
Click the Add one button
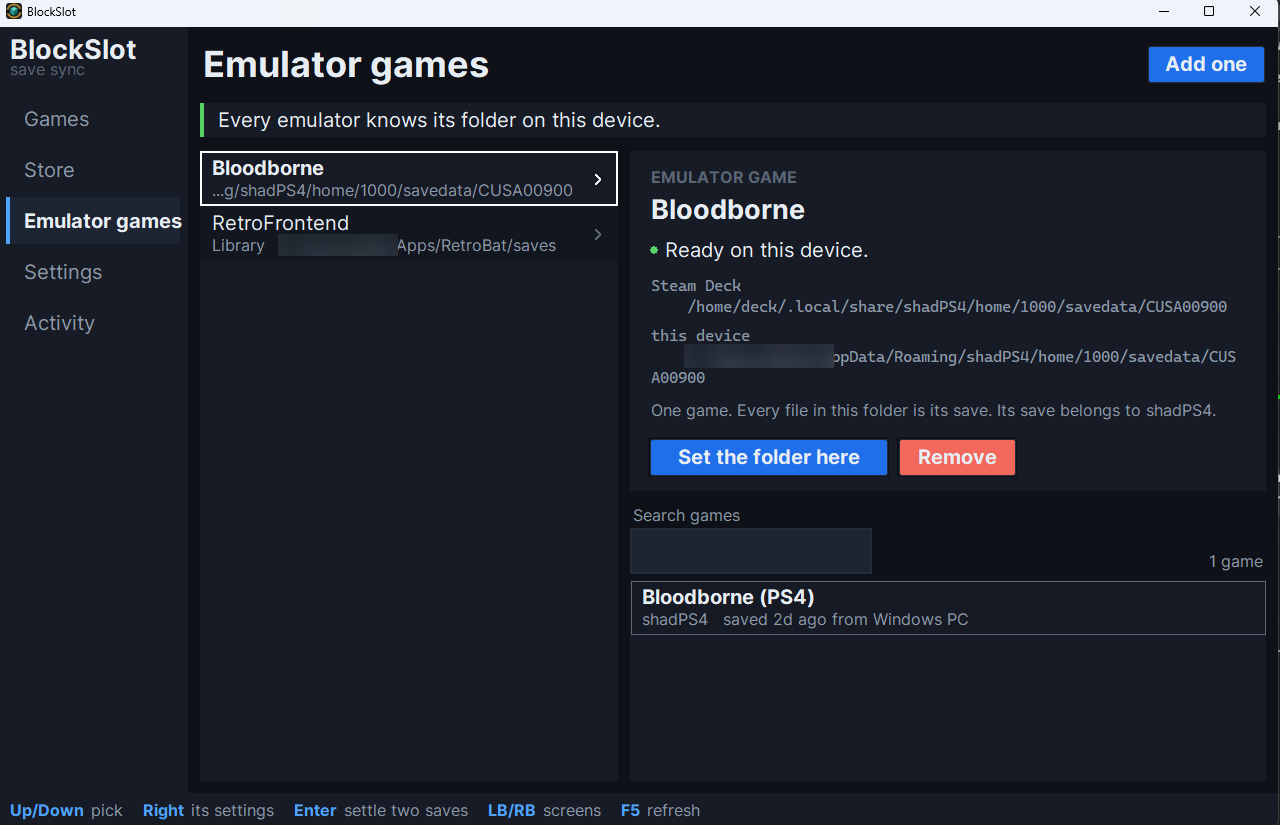[x=1206, y=64]
